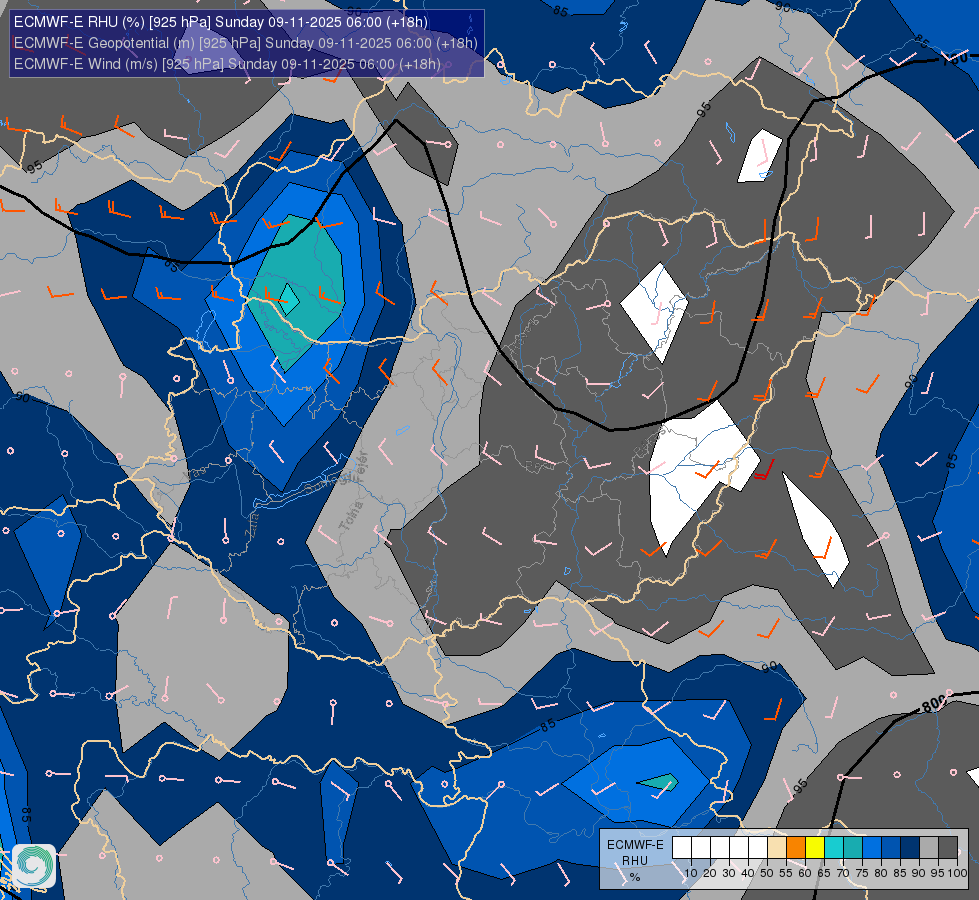Click the cream 50–55 legend swatch
The height and width of the screenshot is (900, 979).
pos(777,848)
